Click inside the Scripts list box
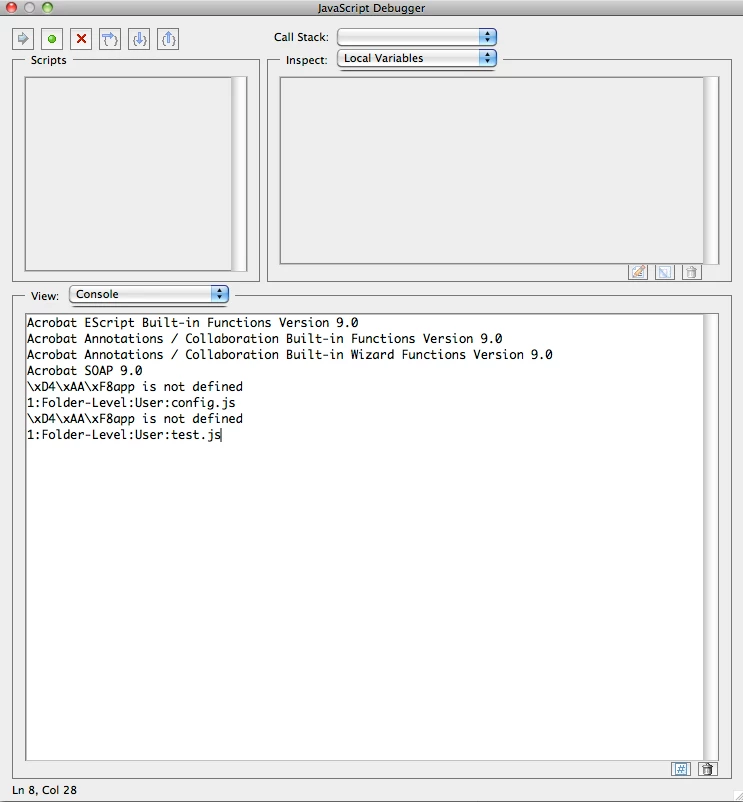 pos(128,174)
